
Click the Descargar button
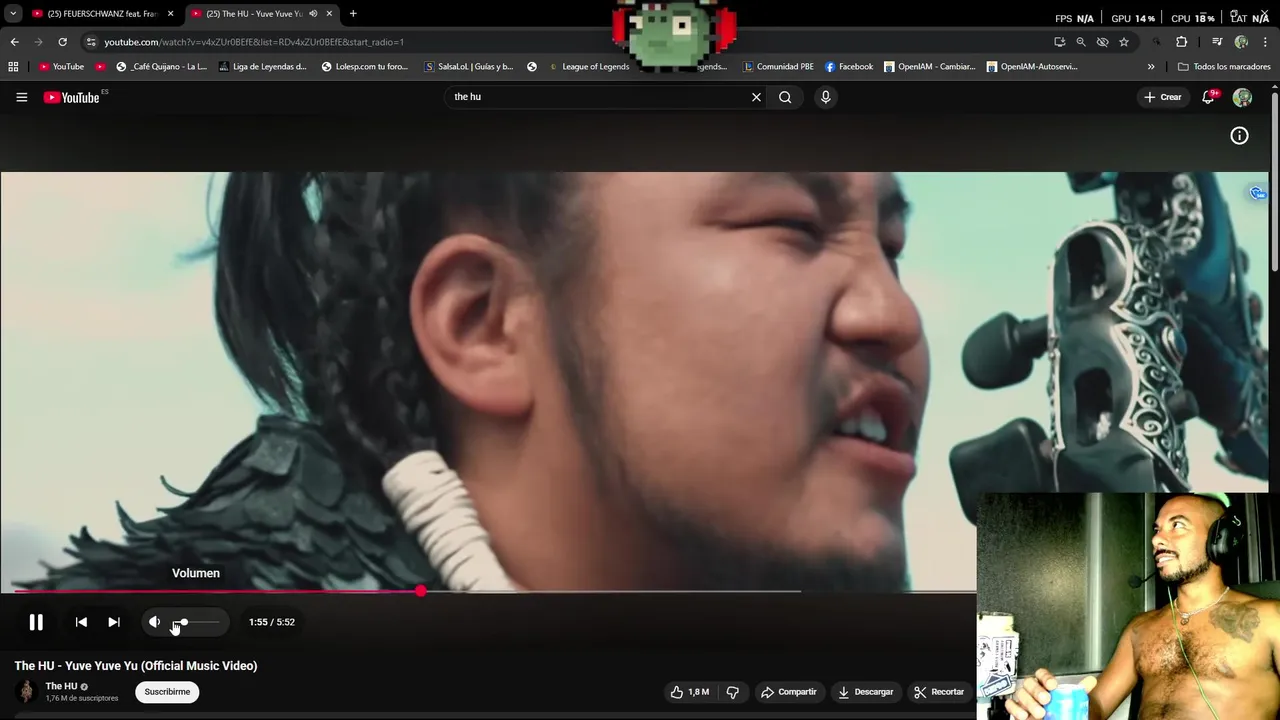(865, 692)
